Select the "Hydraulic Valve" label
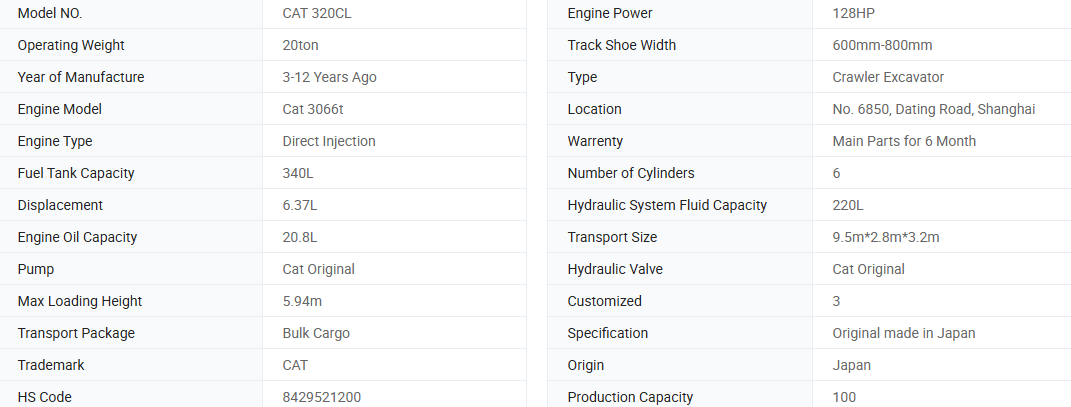Screen dimensions: 1071x407 615,270
